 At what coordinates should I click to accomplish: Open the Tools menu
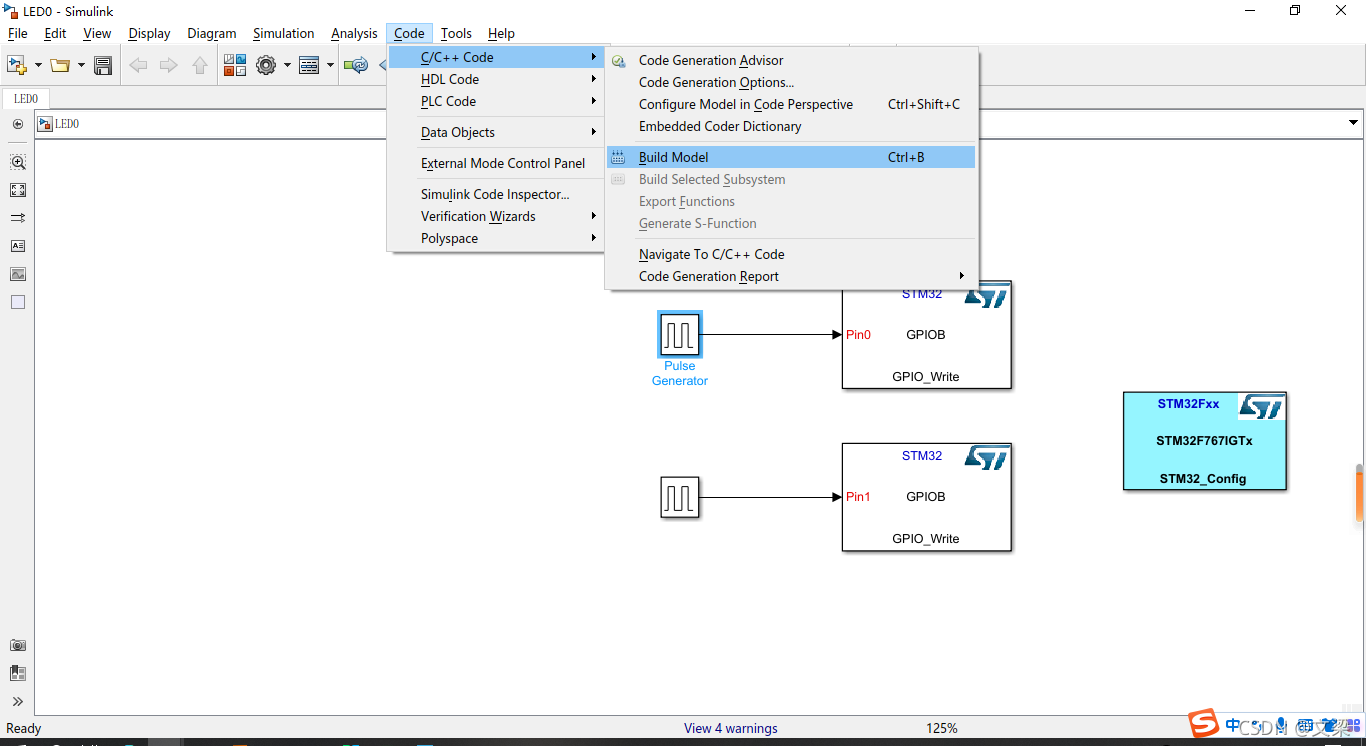click(x=456, y=33)
